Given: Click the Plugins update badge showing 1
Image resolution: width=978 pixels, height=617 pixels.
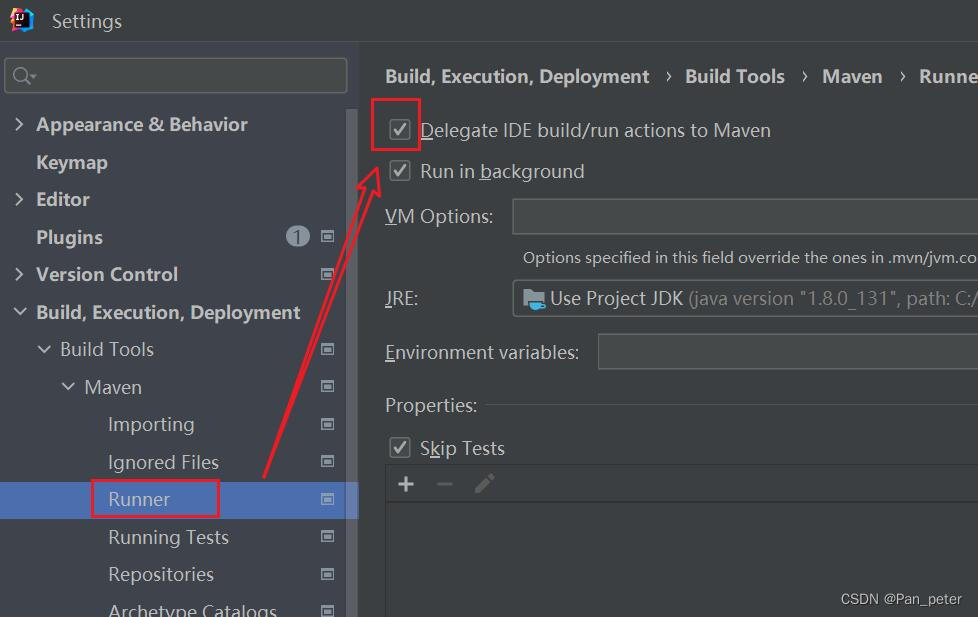Looking at the screenshot, I should [298, 236].
